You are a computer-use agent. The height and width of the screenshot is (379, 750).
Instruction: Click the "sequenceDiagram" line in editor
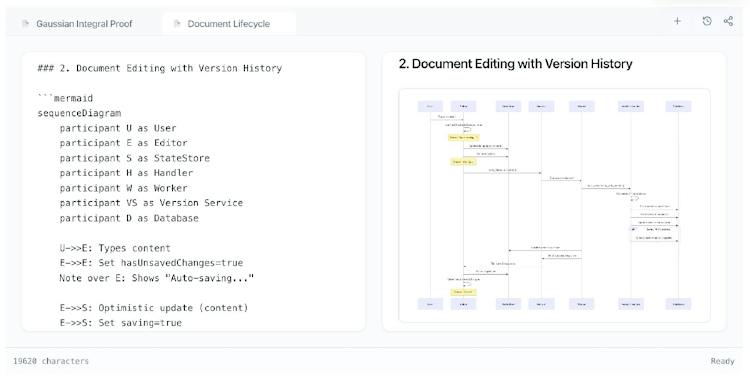point(79,113)
